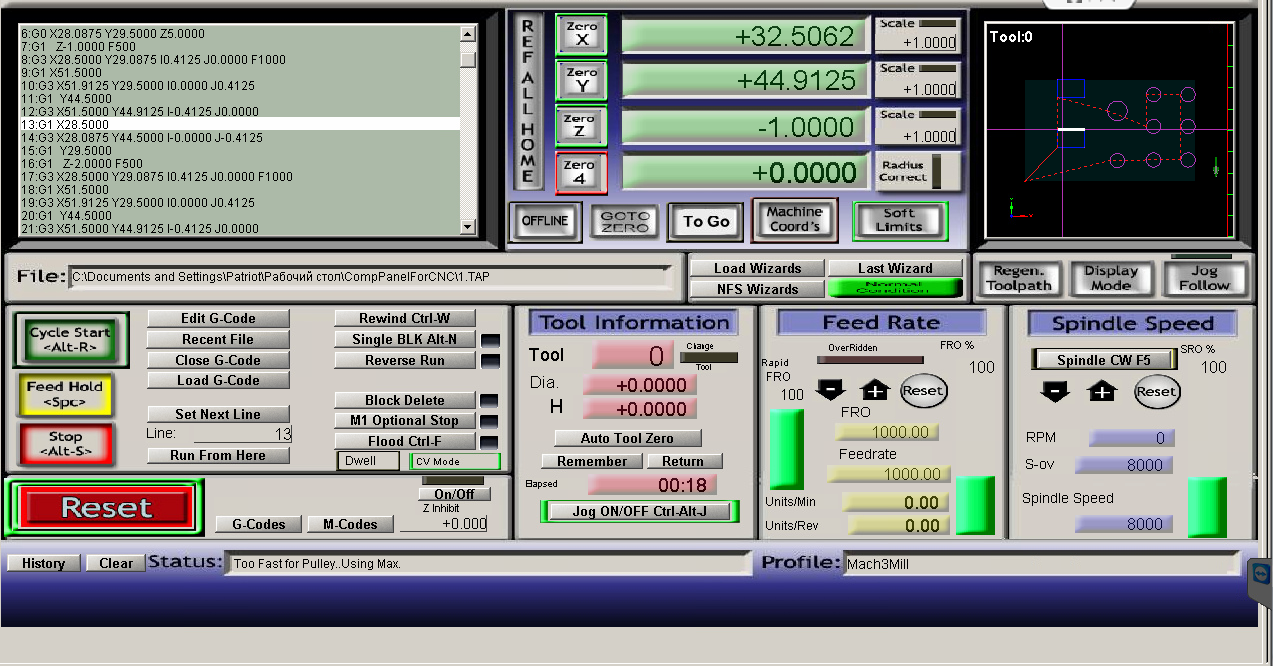The height and width of the screenshot is (666, 1273).
Task: Open G-Codes reference
Action: [x=258, y=524]
